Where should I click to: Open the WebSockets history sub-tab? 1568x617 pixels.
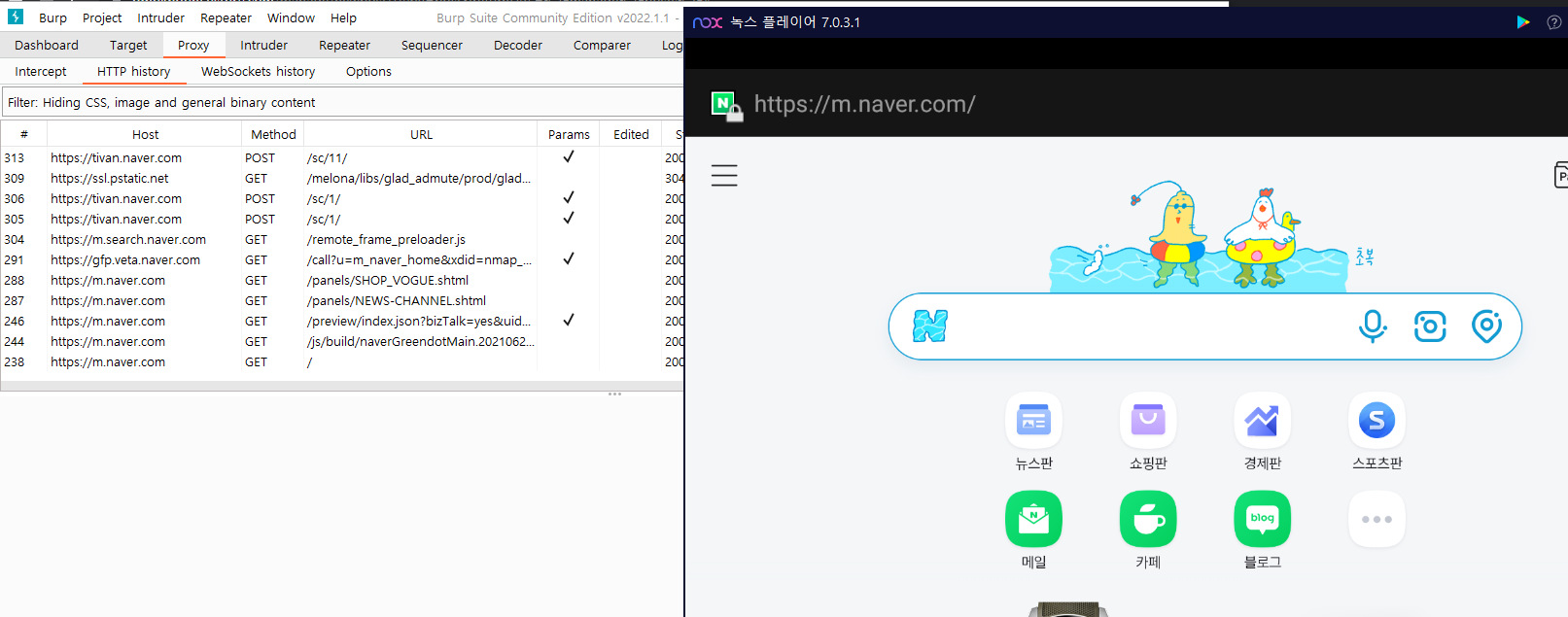click(258, 71)
